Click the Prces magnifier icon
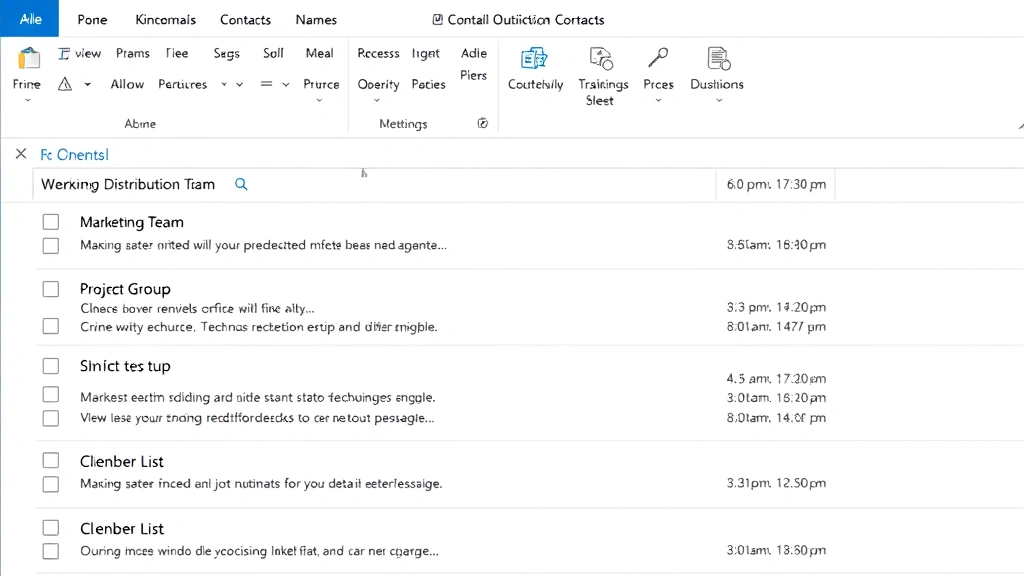Viewport: 1024px width, 576px height. click(x=658, y=58)
